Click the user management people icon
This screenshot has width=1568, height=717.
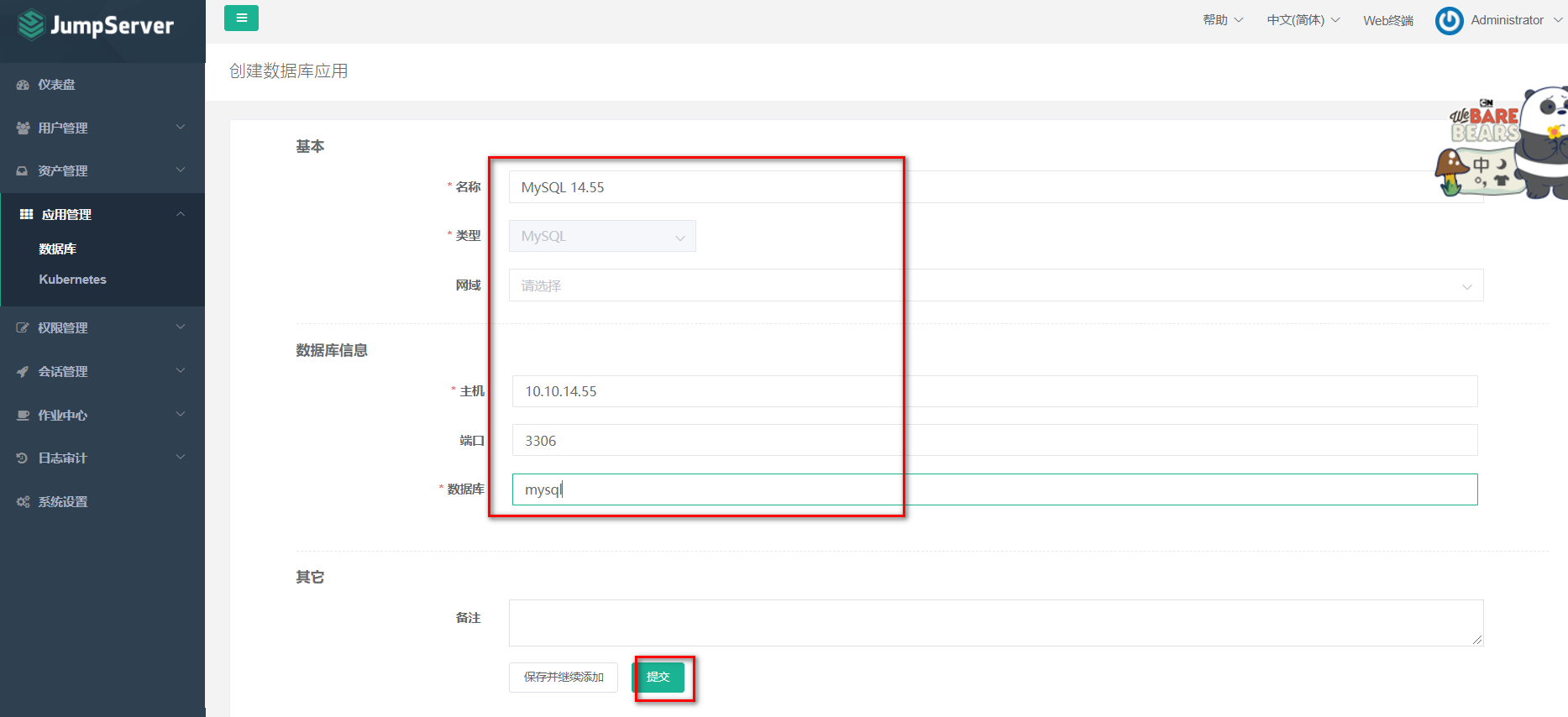(23, 128)
